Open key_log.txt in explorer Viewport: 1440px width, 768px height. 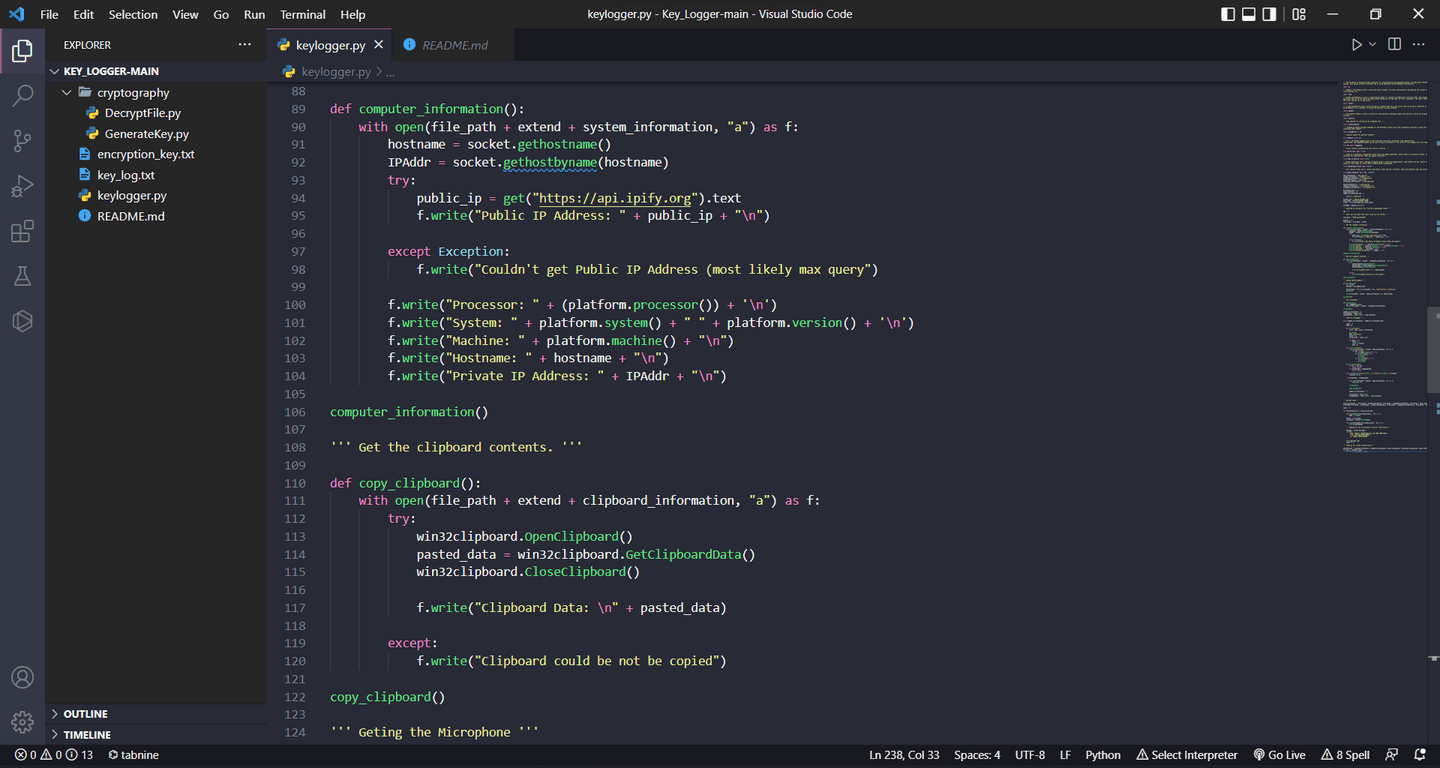click(x=157, y=175)
